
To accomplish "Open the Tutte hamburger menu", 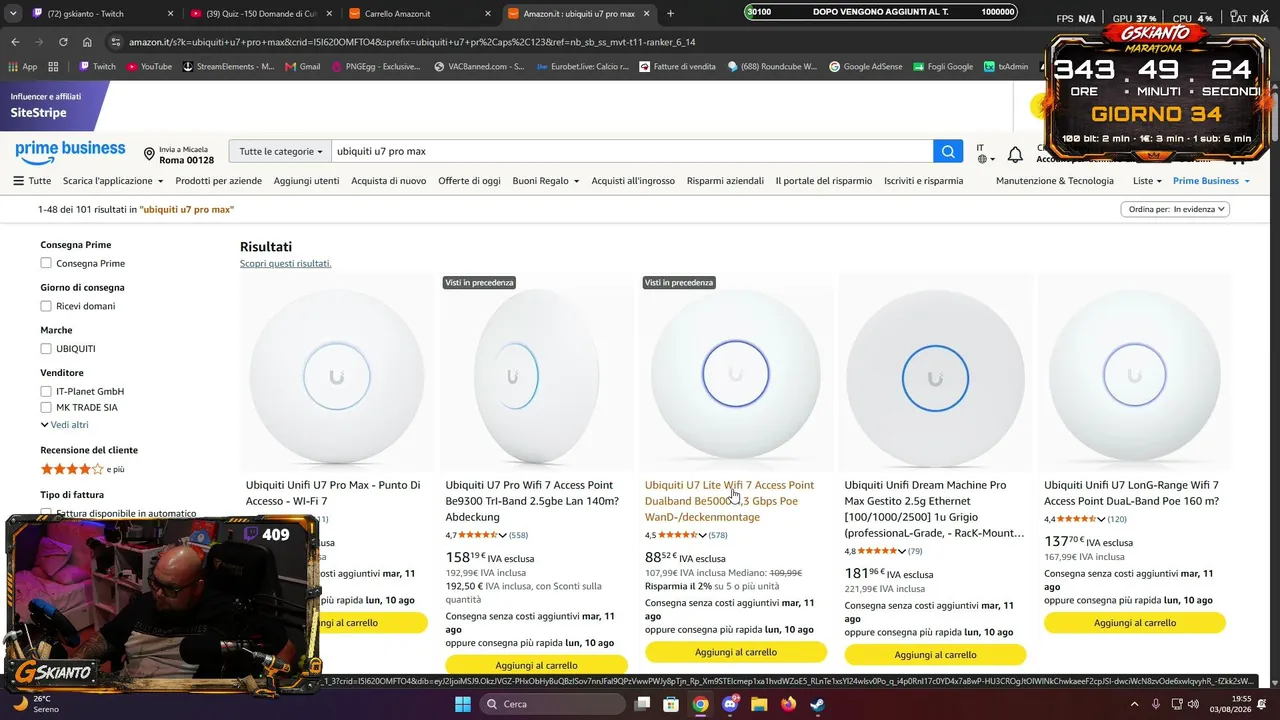I will coord(32,181).
